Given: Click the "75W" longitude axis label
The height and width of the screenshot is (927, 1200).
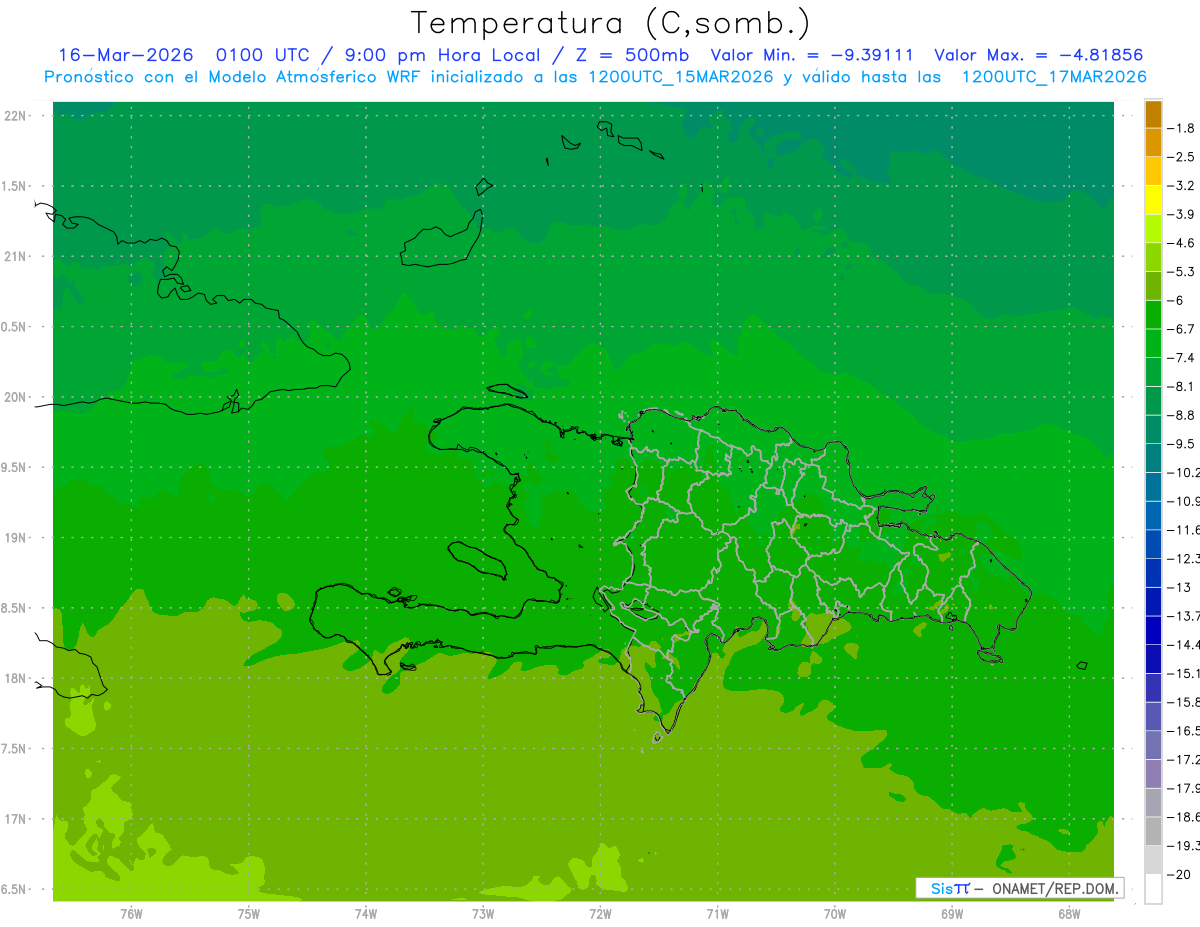Looking at the screenshot, I should pos(249,913).
